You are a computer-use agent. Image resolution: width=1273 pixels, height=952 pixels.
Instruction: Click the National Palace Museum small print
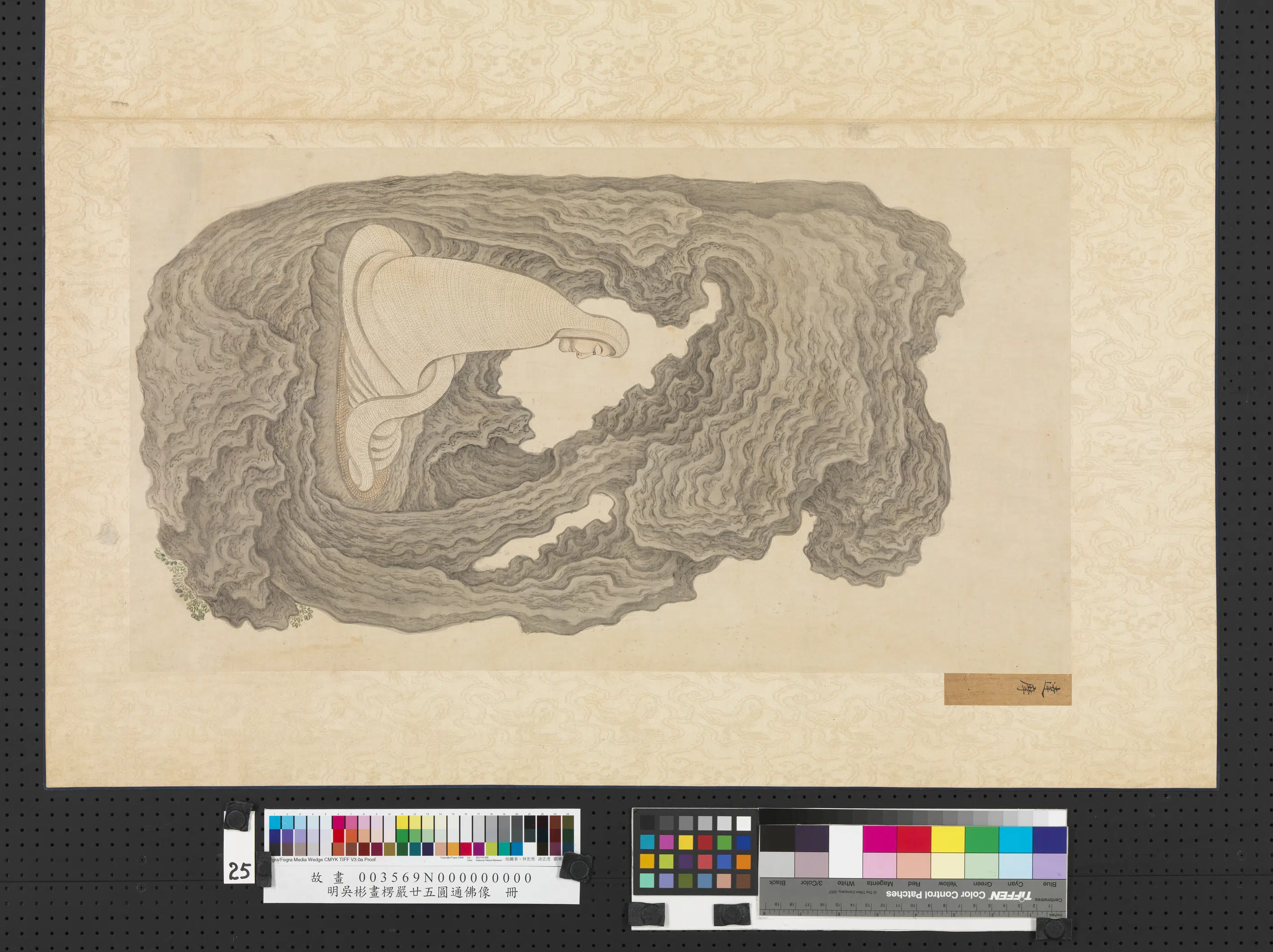pos(489,860)
